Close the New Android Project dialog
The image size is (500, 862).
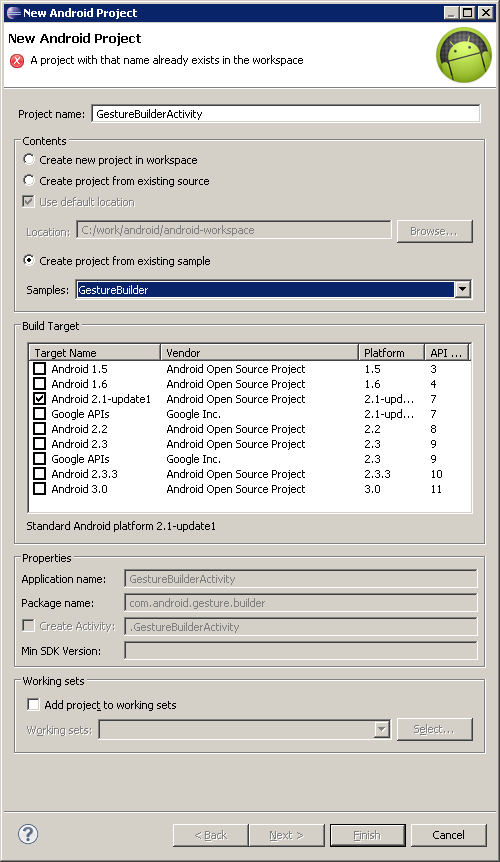tap(485, 13)
